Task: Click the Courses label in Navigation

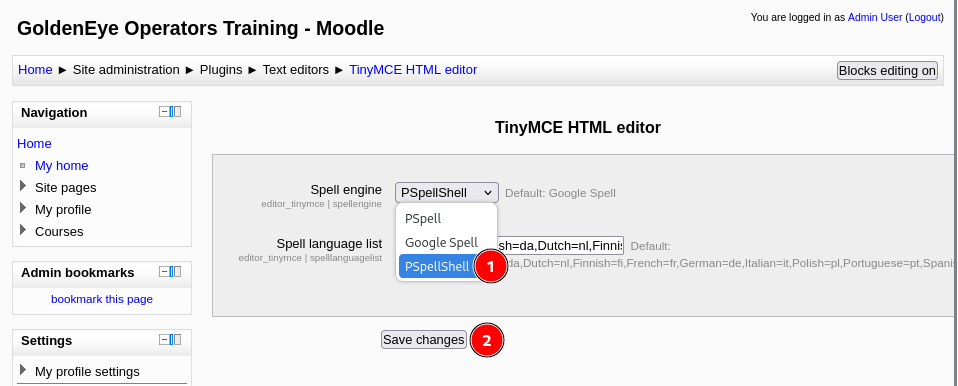Action: [x=59, y=231]
